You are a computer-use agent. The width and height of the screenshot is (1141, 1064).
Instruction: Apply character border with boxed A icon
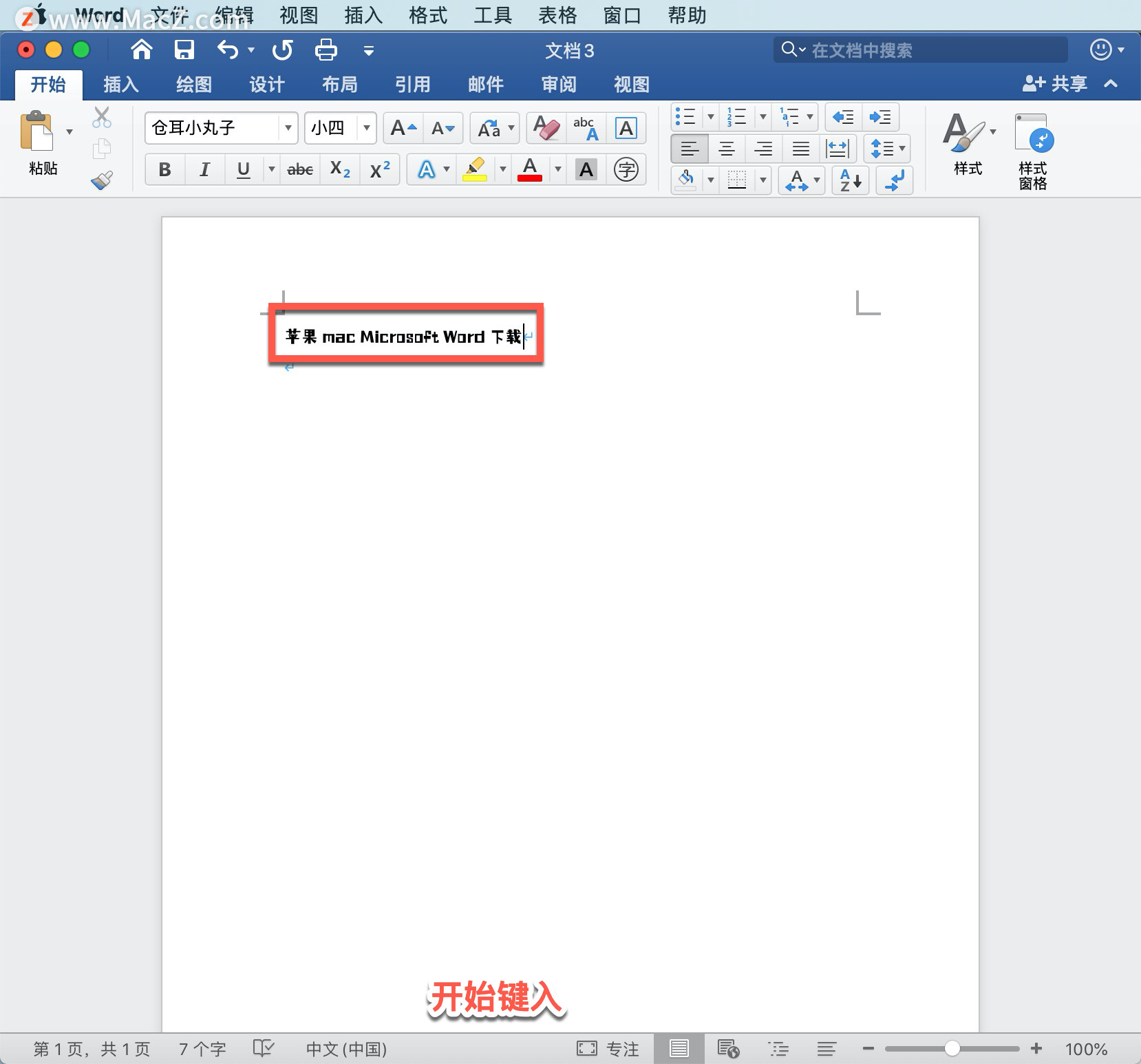tap(626, 128)
